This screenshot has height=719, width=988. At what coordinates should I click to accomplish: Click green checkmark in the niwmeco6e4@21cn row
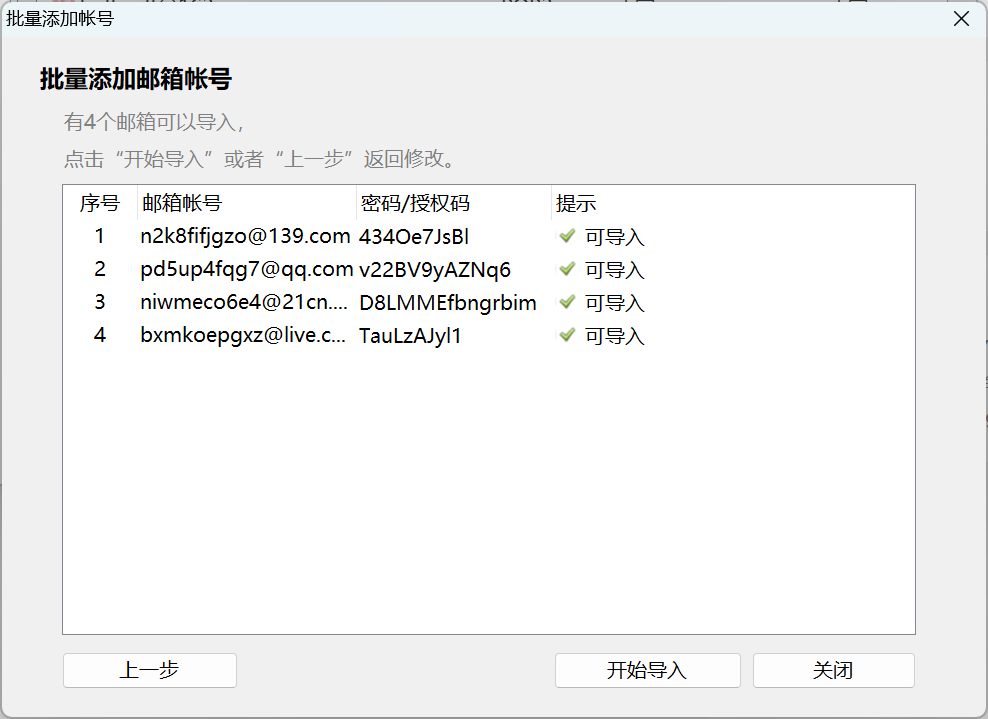pos(568,302)
